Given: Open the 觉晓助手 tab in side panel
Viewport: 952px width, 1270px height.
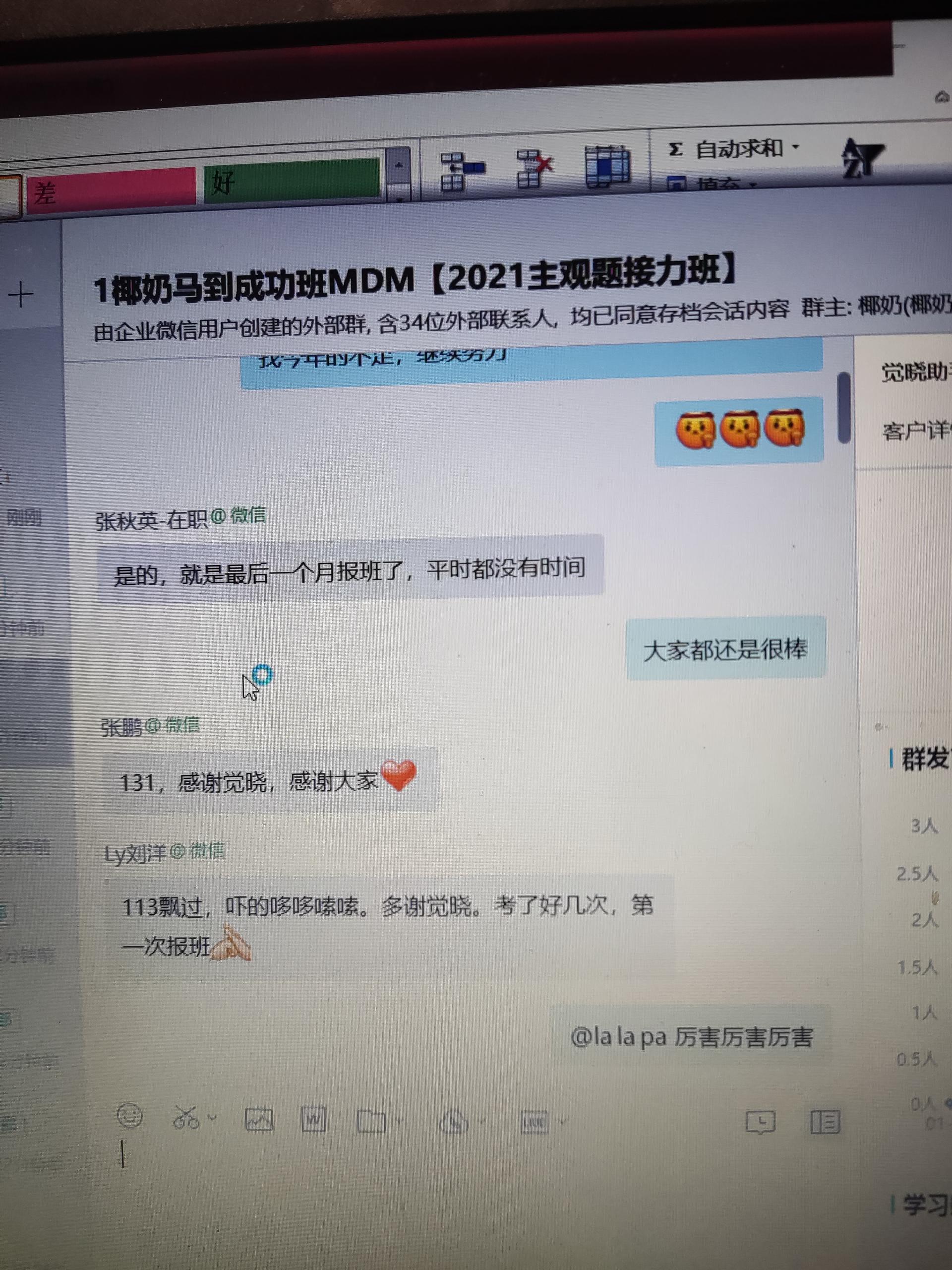Looking at the screenshot, I should point(916,372).
